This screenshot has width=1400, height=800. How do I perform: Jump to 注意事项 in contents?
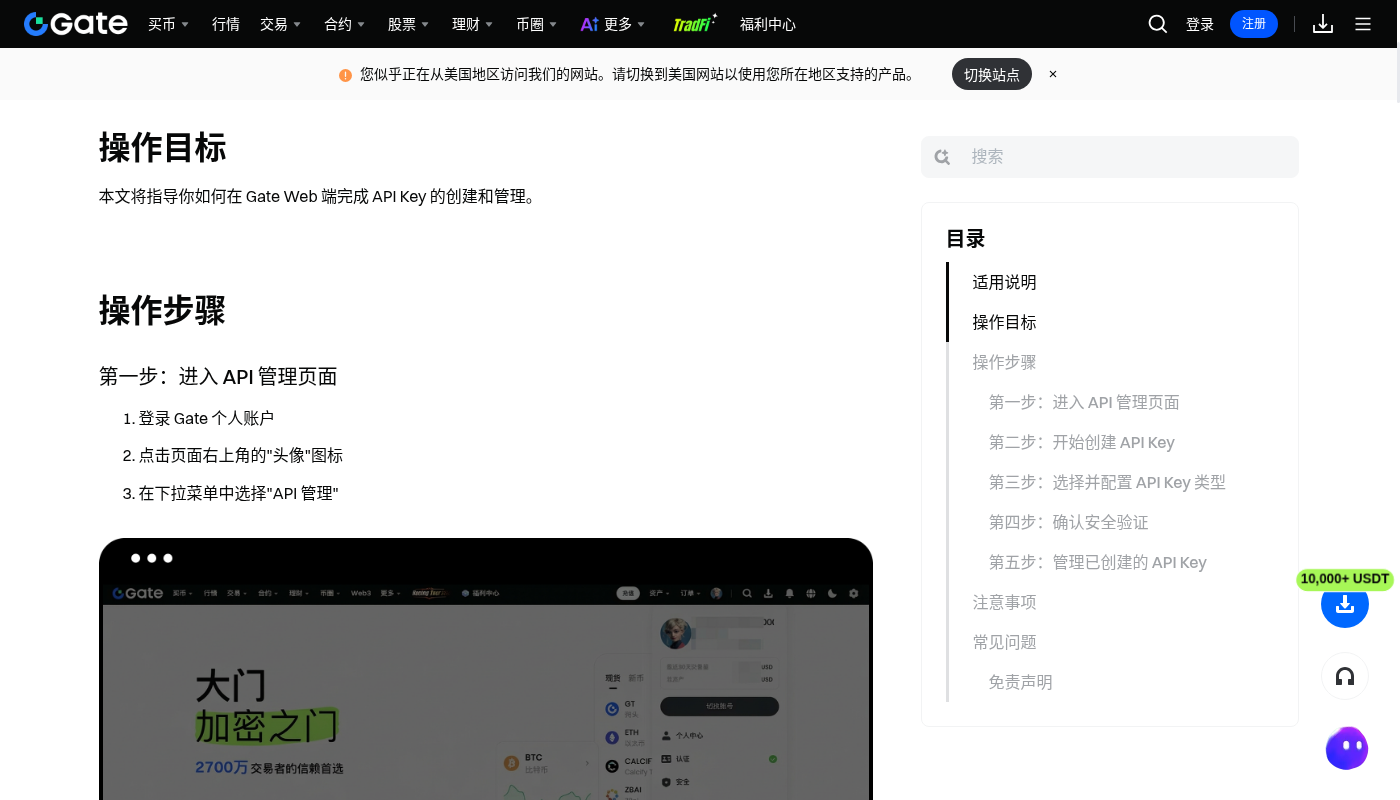point(1004,602)
